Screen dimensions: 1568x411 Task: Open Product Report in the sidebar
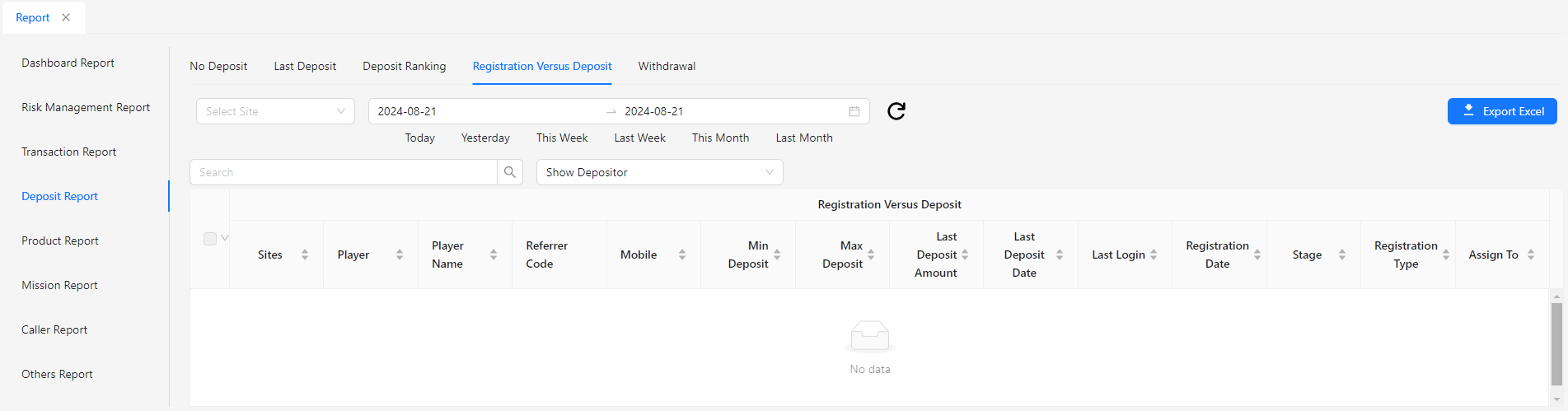[x=60, y=241]
